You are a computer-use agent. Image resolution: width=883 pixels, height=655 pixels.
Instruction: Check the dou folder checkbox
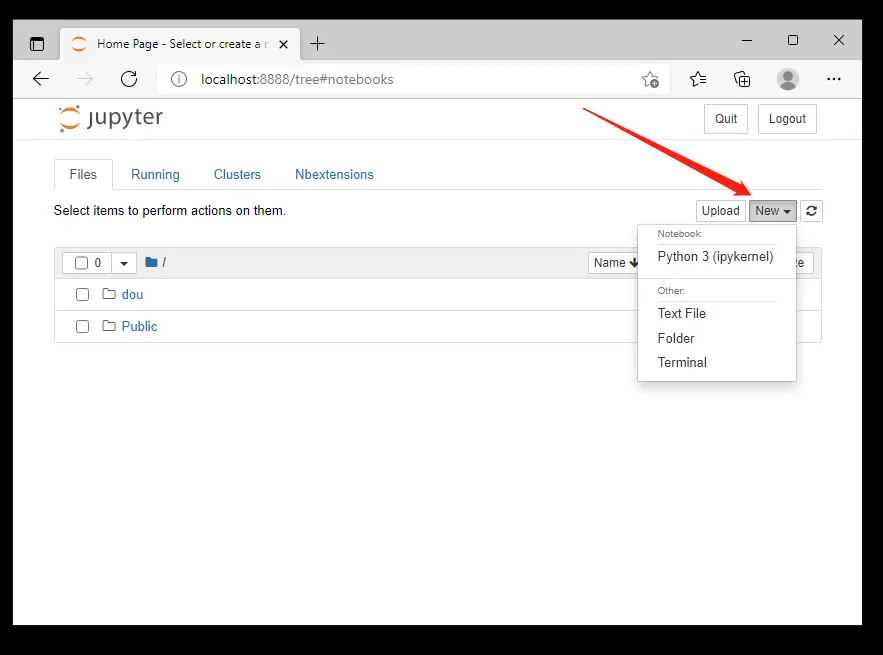pyautogui.click(x=83, y=295)
